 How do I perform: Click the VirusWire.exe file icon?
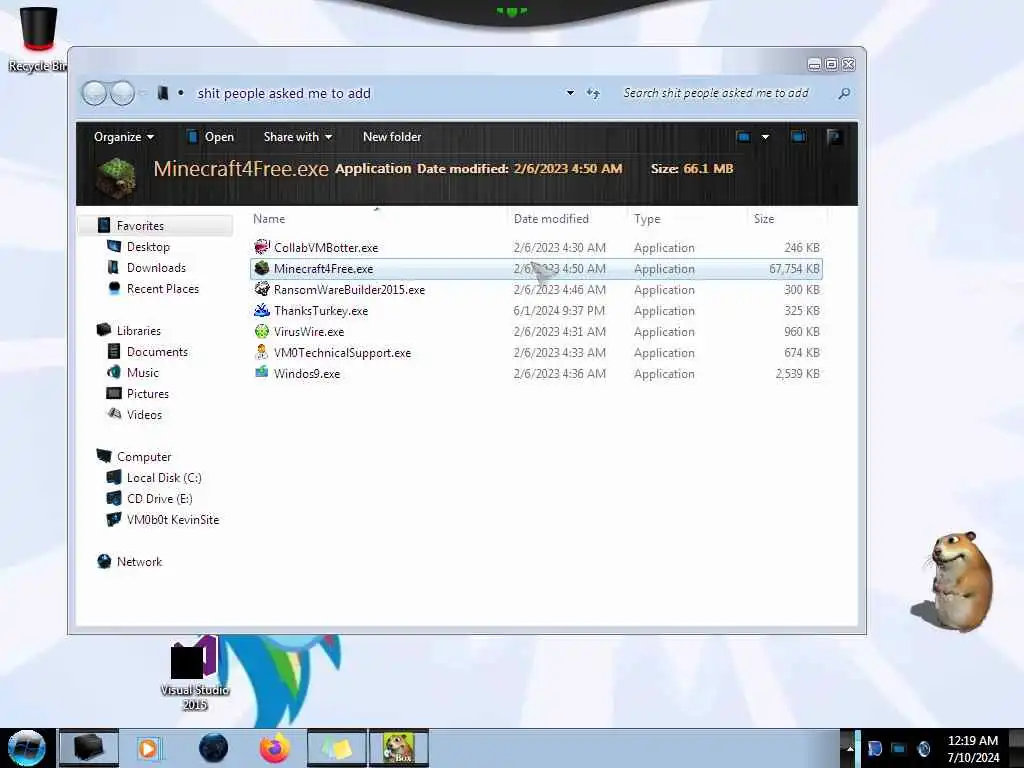[262, 331]
